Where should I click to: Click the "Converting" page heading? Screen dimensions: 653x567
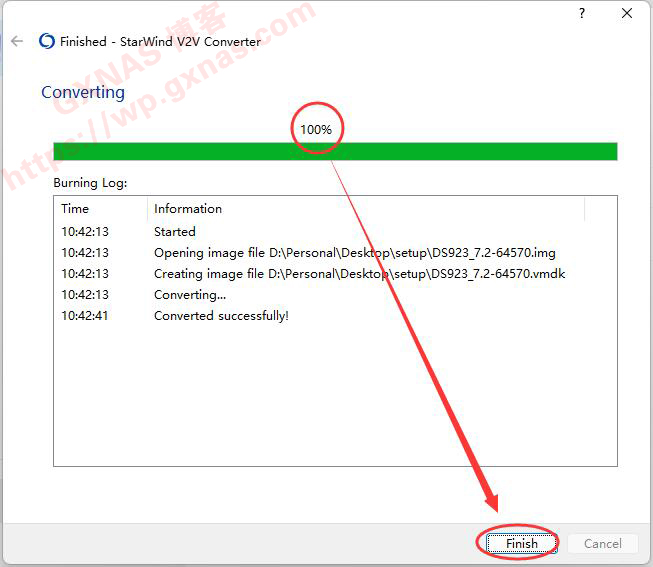tap(83, 92)
